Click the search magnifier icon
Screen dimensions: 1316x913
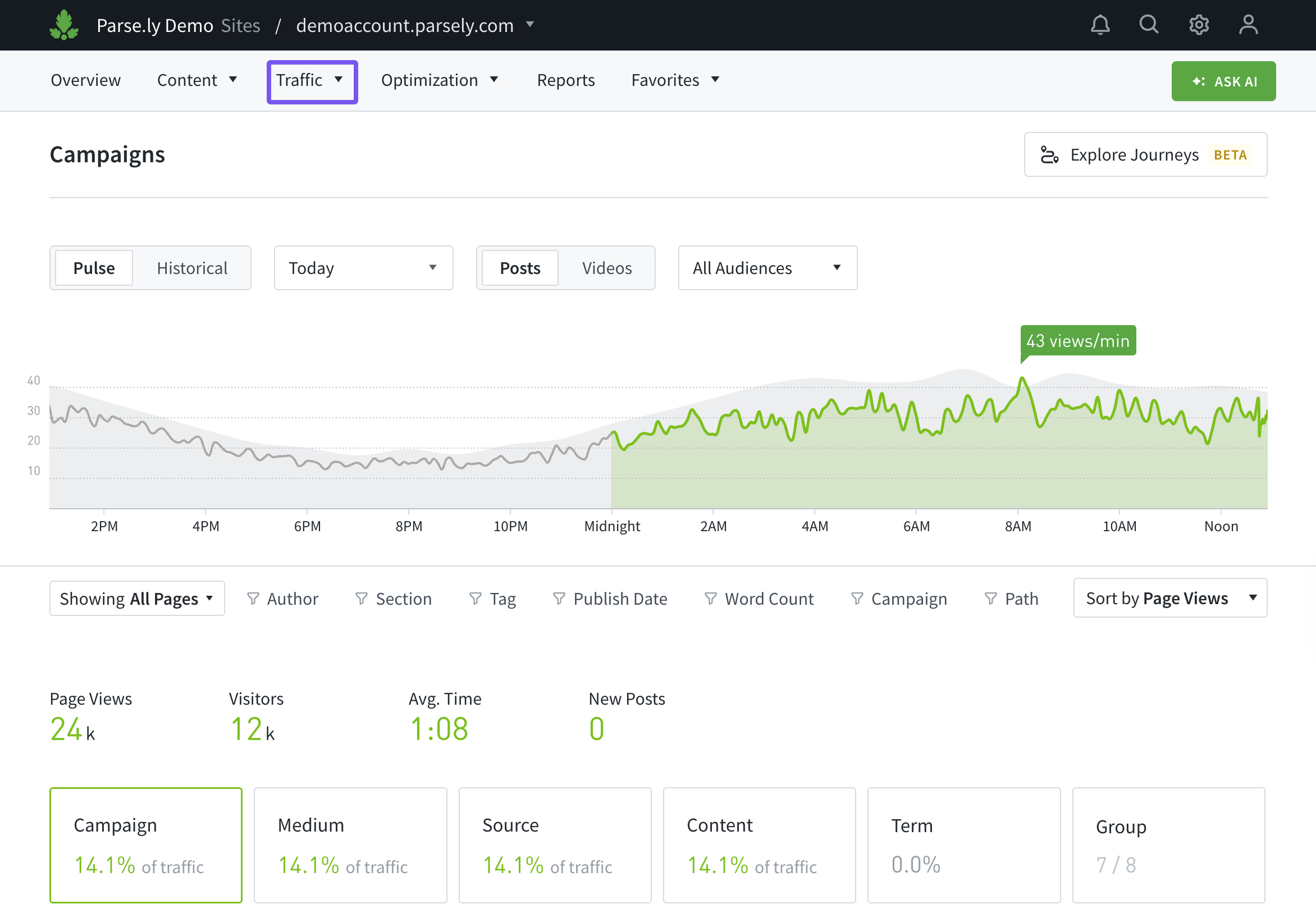1149,25
